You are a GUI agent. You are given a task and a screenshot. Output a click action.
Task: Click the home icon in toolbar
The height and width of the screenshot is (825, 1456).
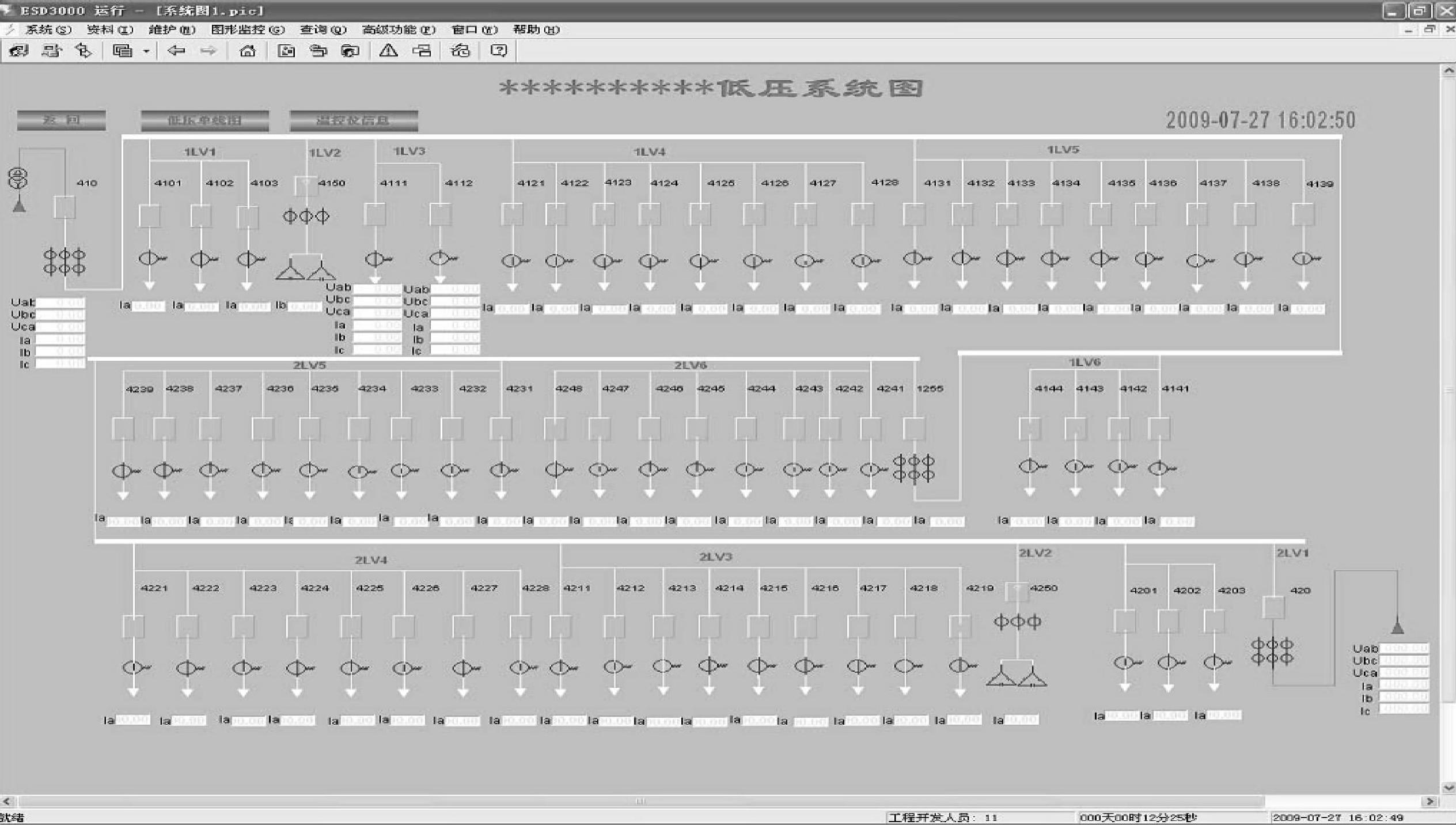click(x=248, y=51)
